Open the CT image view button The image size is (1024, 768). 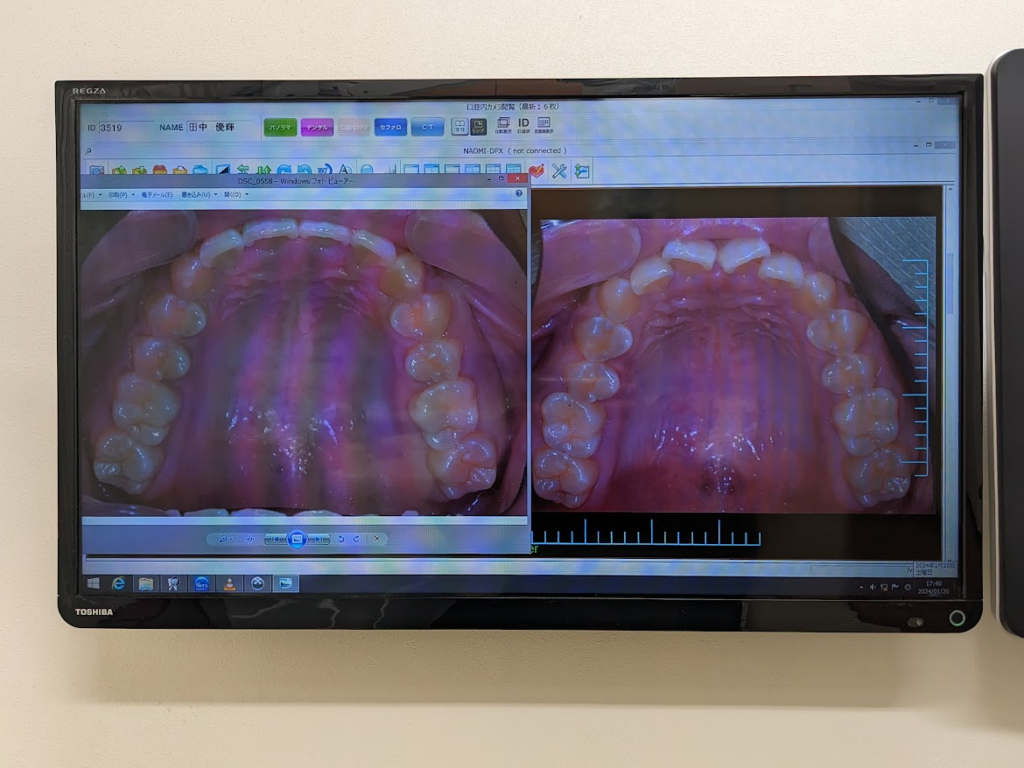click(427, 127)
